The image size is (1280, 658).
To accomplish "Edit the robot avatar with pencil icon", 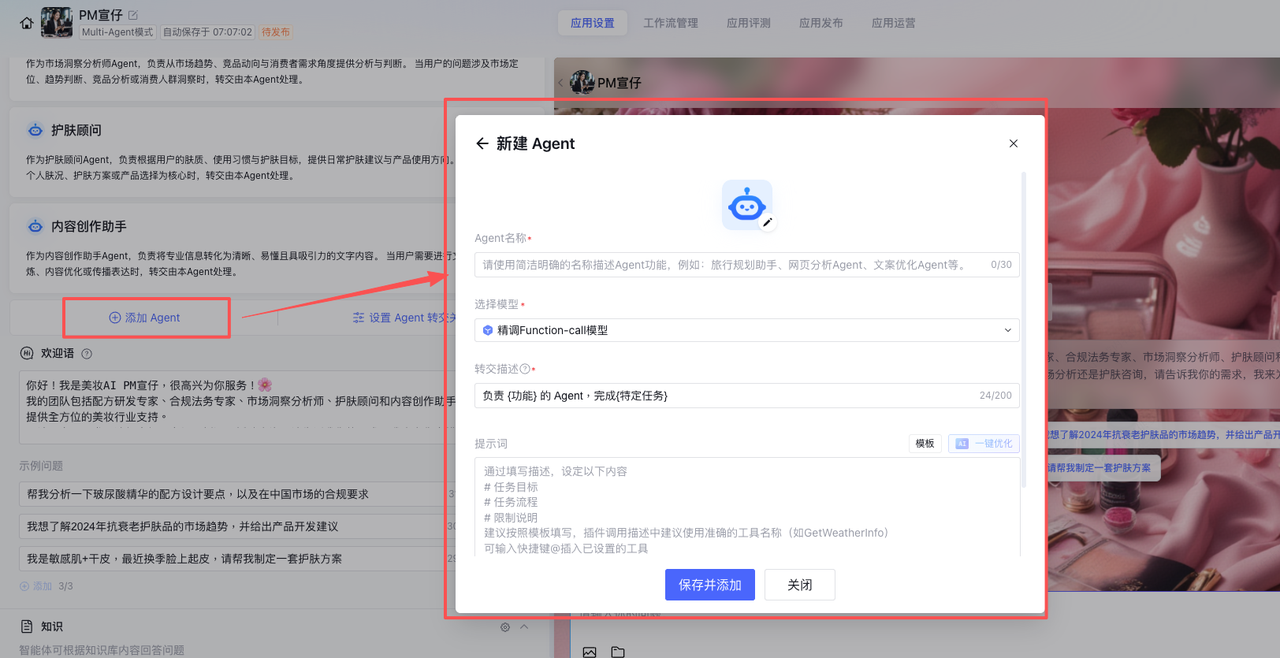I will click(767, 223).
